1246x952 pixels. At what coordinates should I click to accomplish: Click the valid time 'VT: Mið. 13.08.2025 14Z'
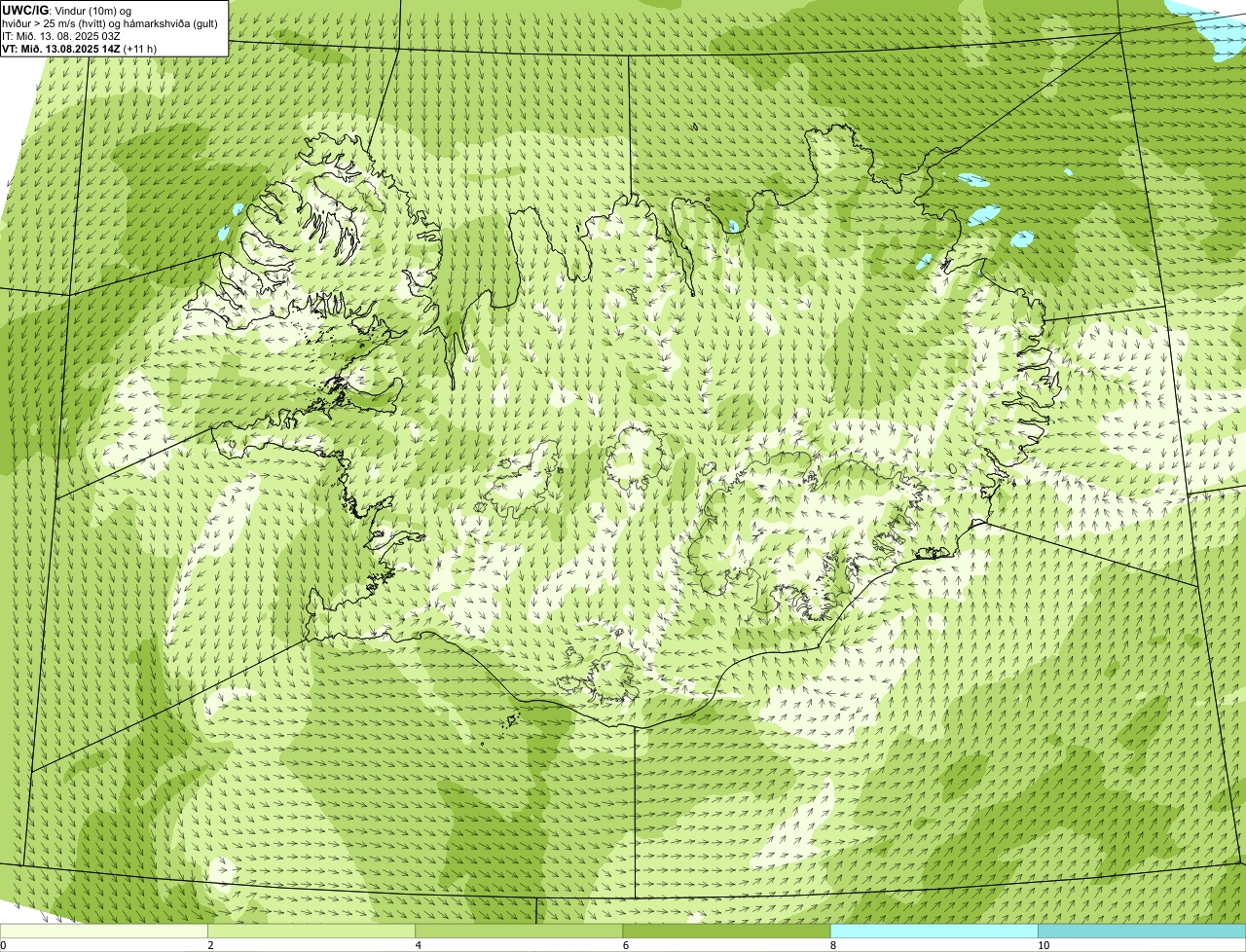[61, 49]
